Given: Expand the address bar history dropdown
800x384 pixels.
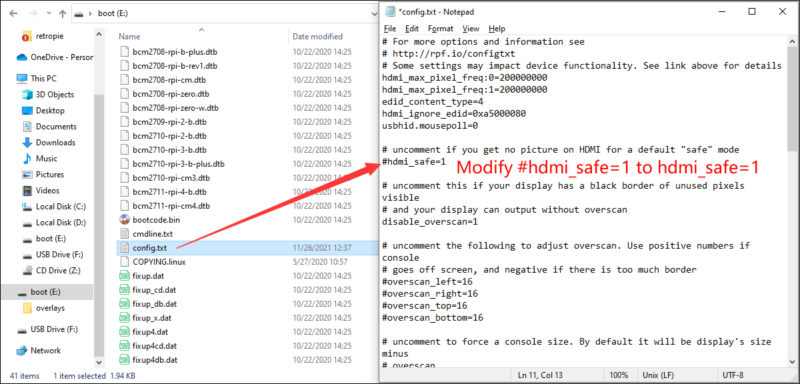Looking at the screenshot, I should pyautogui.click(x=374, y=14).
